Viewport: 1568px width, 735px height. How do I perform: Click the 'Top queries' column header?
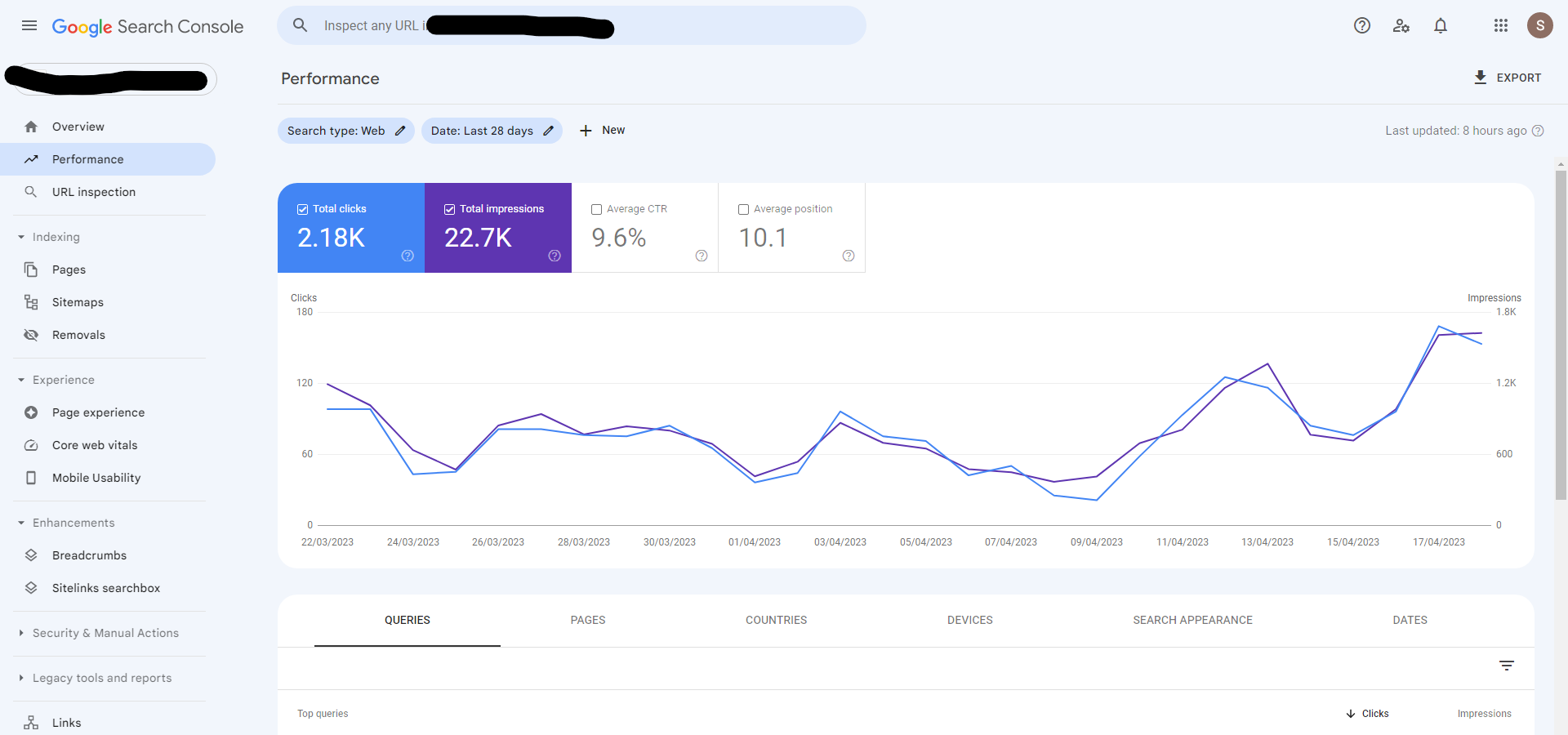(323, 714)
